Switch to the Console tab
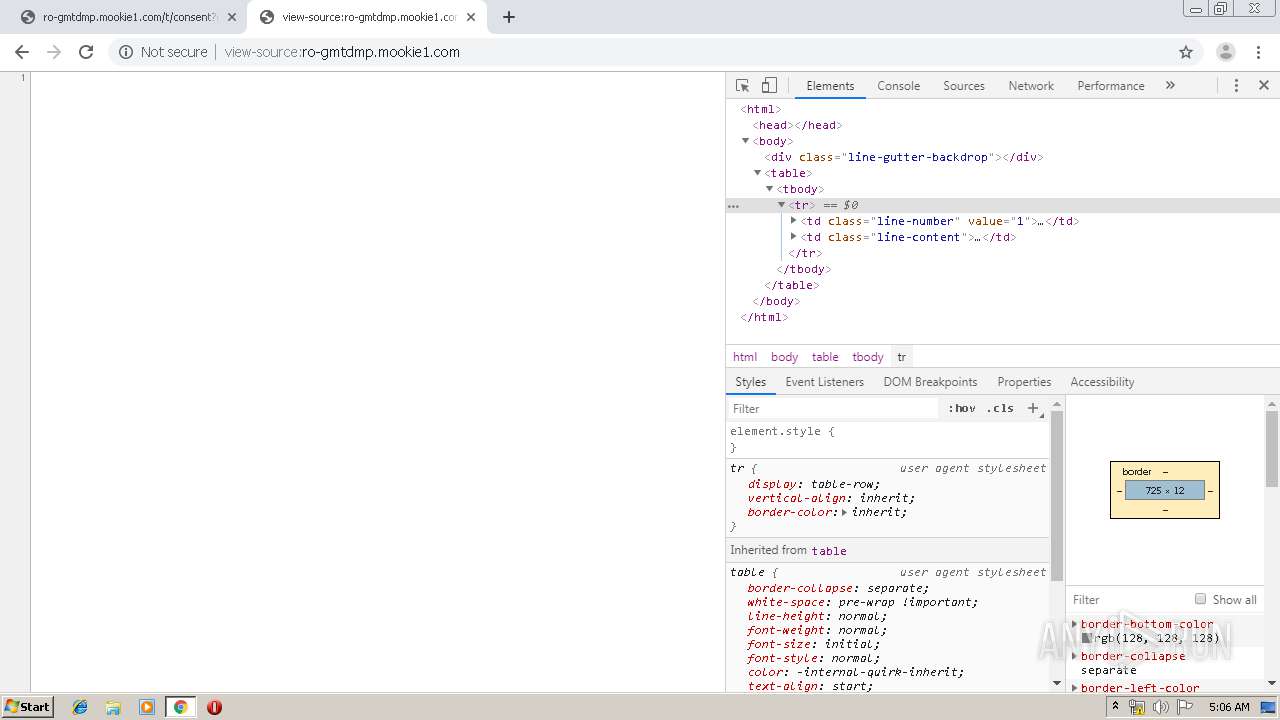1280x720 pixels. pos(898,86)
